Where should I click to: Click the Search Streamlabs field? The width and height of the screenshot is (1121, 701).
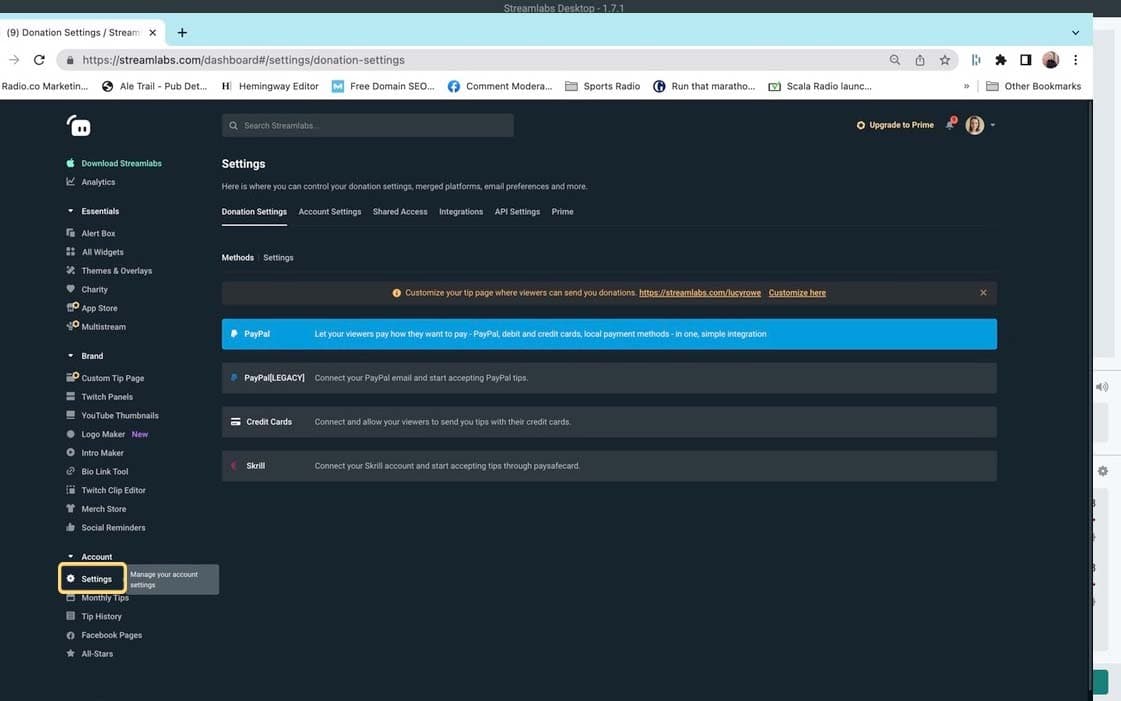tap(367, 124)
